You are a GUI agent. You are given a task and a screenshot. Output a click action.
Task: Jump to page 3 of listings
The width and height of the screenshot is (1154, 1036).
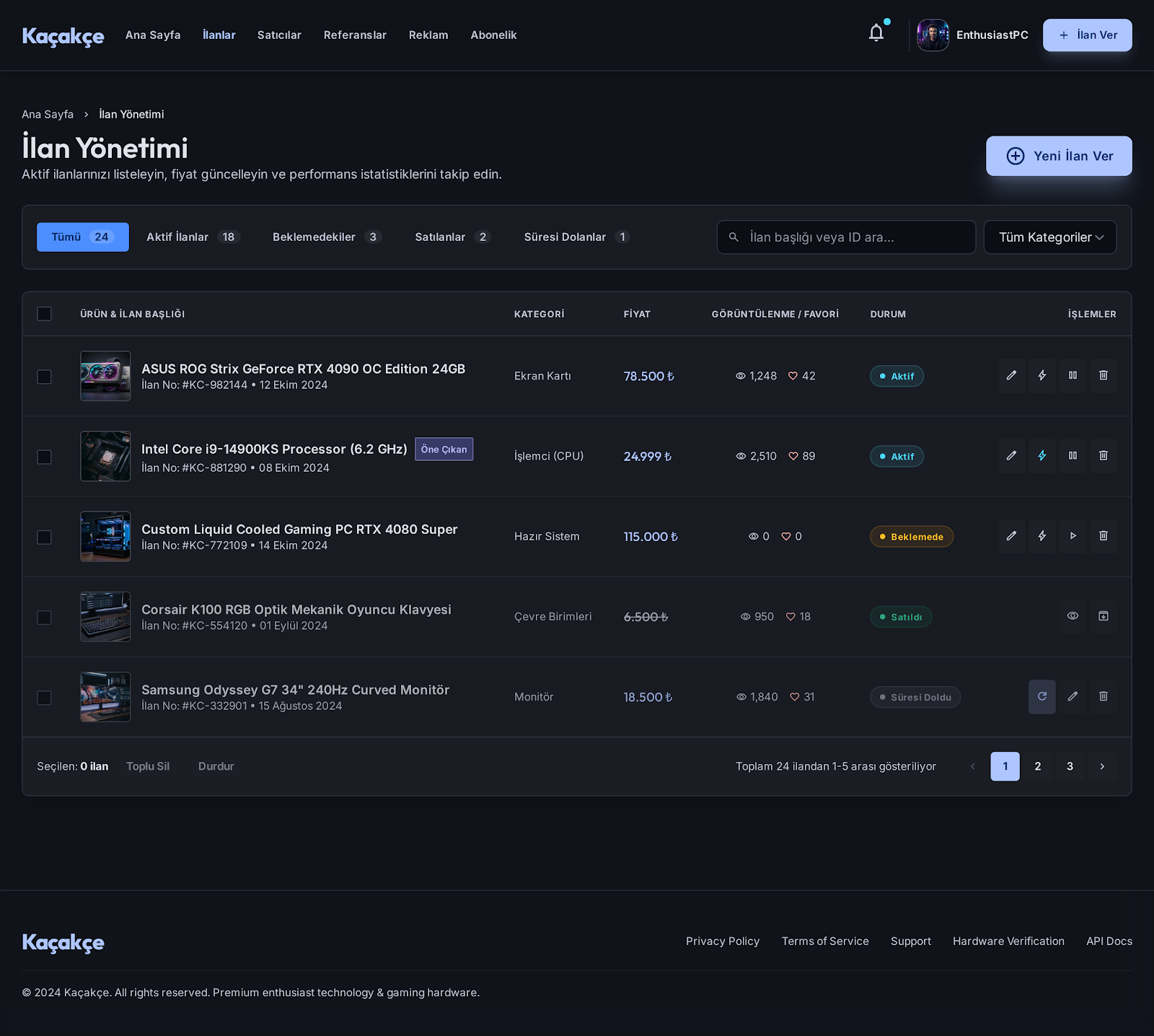click(x=1070, y=766)
